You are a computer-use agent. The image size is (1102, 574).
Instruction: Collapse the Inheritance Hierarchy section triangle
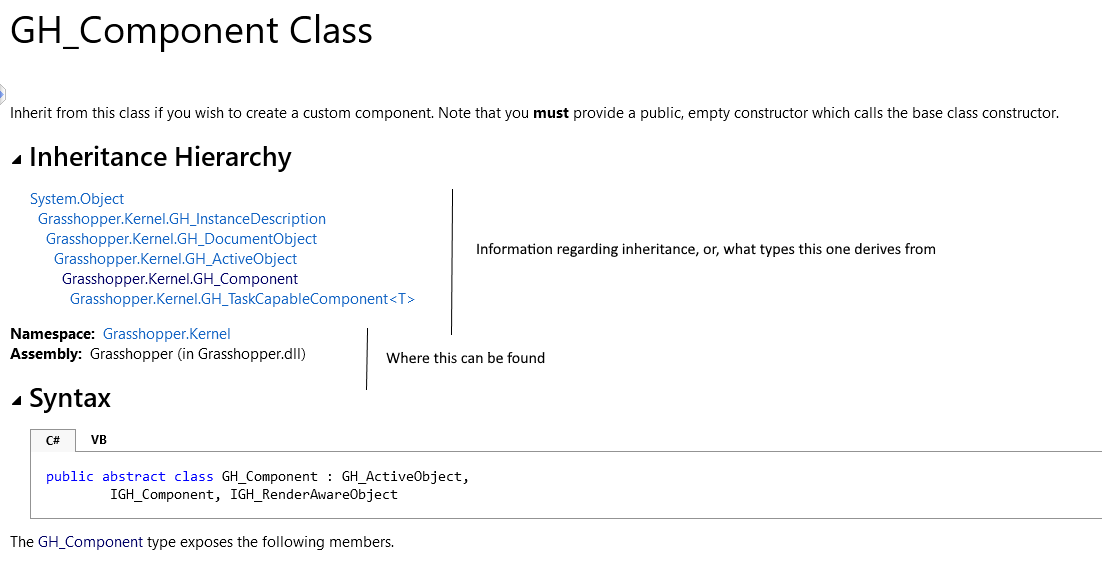pyautogui.click(x=16, y=159)
